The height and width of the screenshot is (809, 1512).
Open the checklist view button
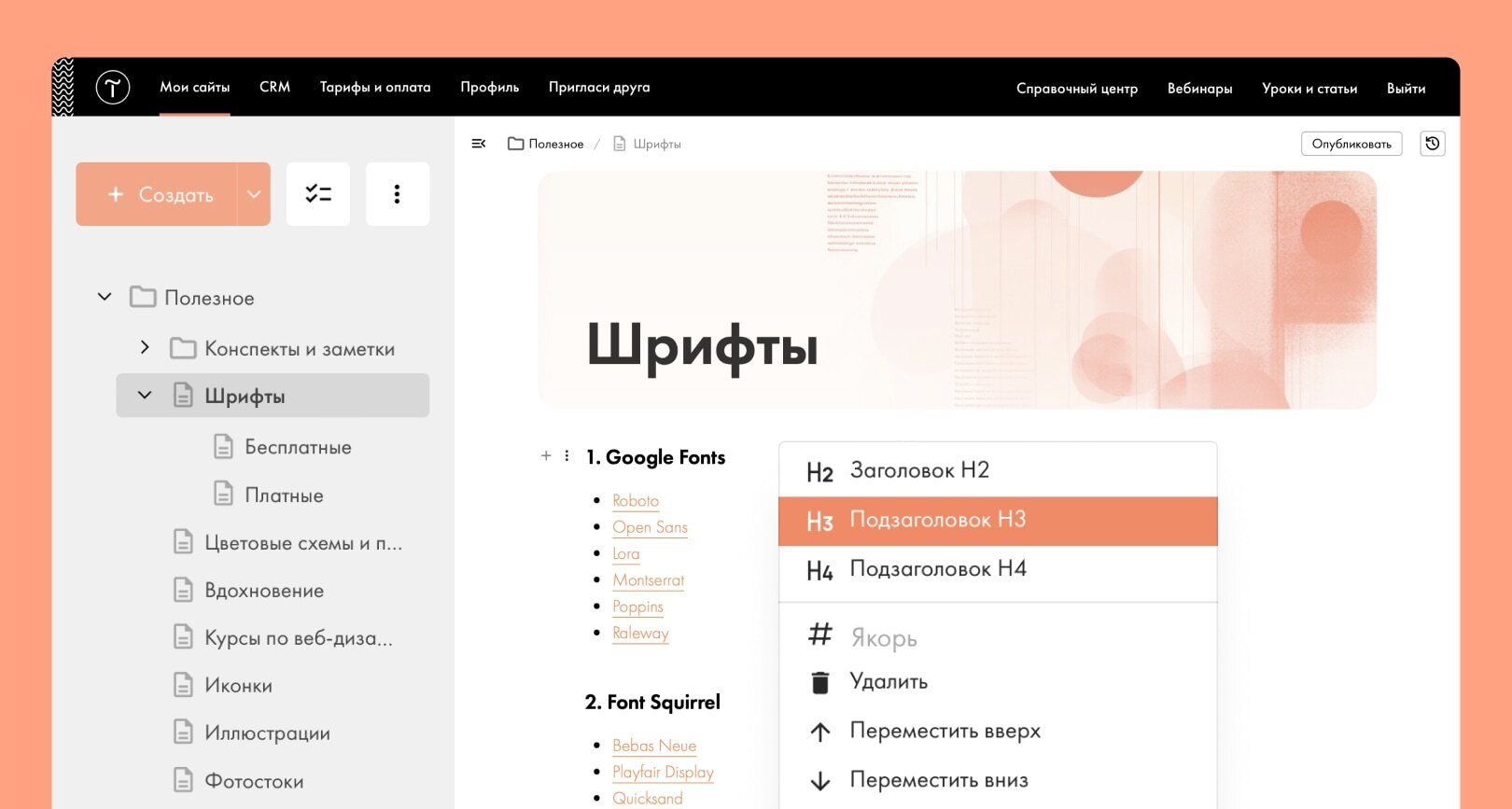coord(318,194)
